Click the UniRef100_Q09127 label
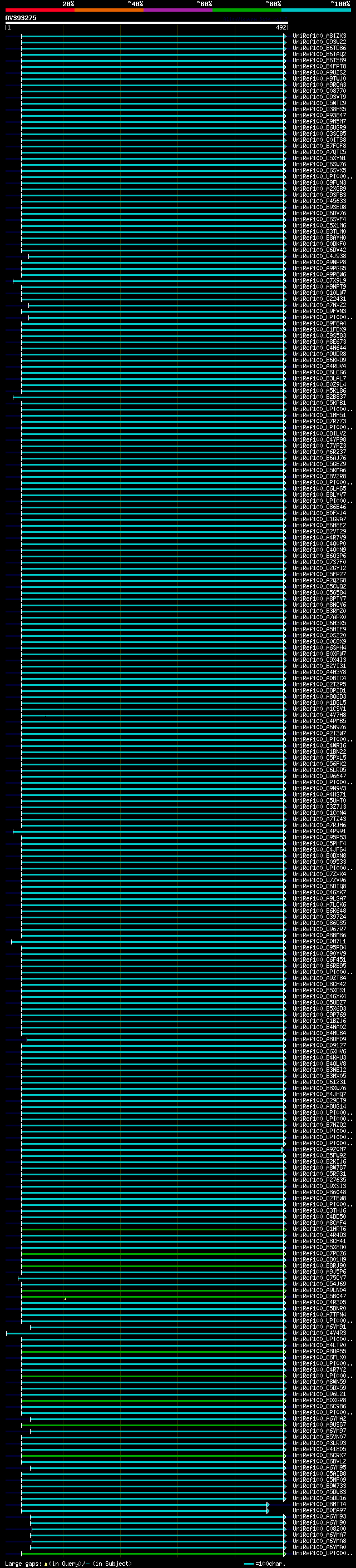The image size is (356, 1568). point(319,1045)
